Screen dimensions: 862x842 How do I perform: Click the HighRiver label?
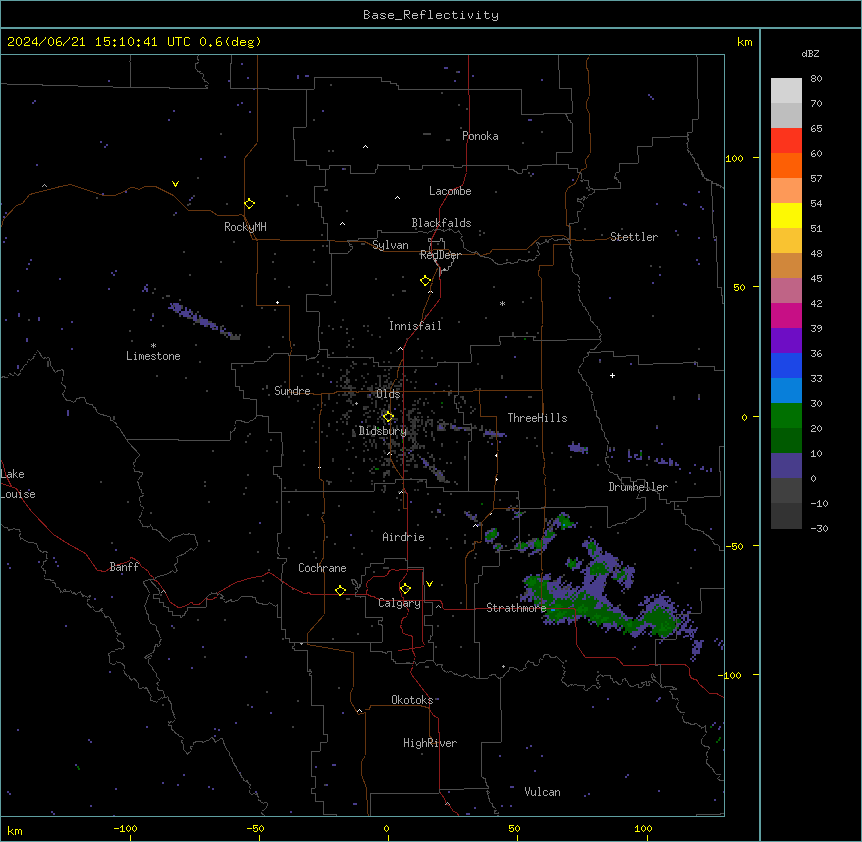click(x=430, y=743)
